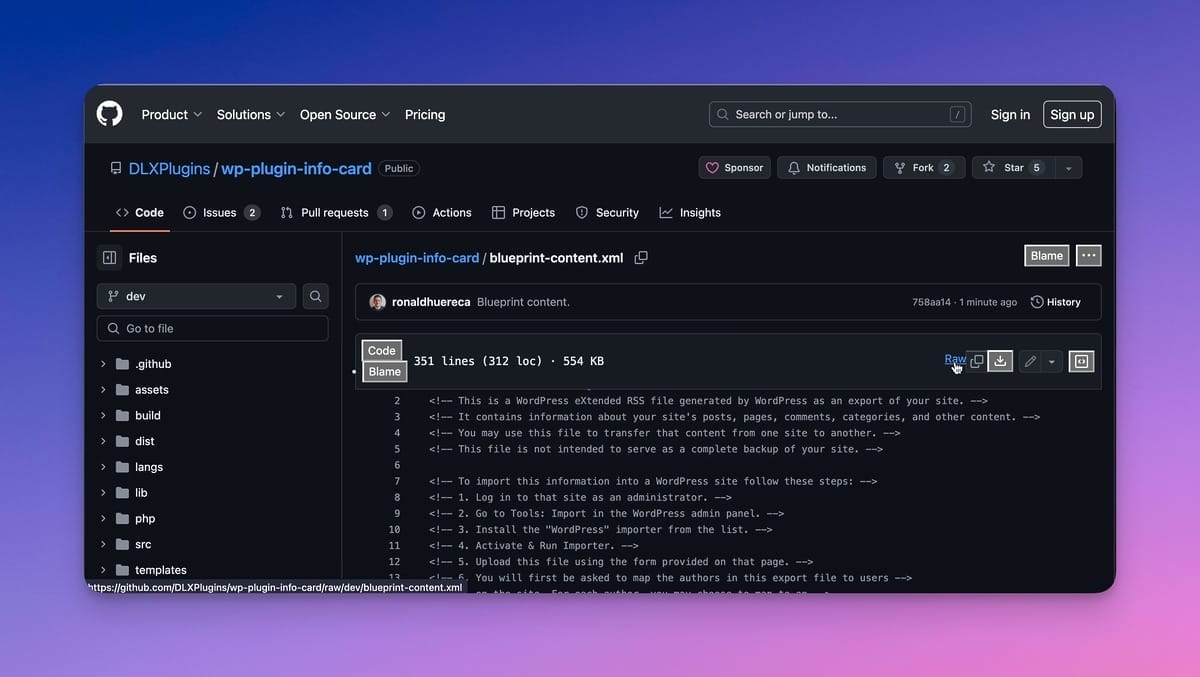Viewport: 1200px width, 677px height.
Task: Click the file search magnifier icon
Action: coord(315,296)
